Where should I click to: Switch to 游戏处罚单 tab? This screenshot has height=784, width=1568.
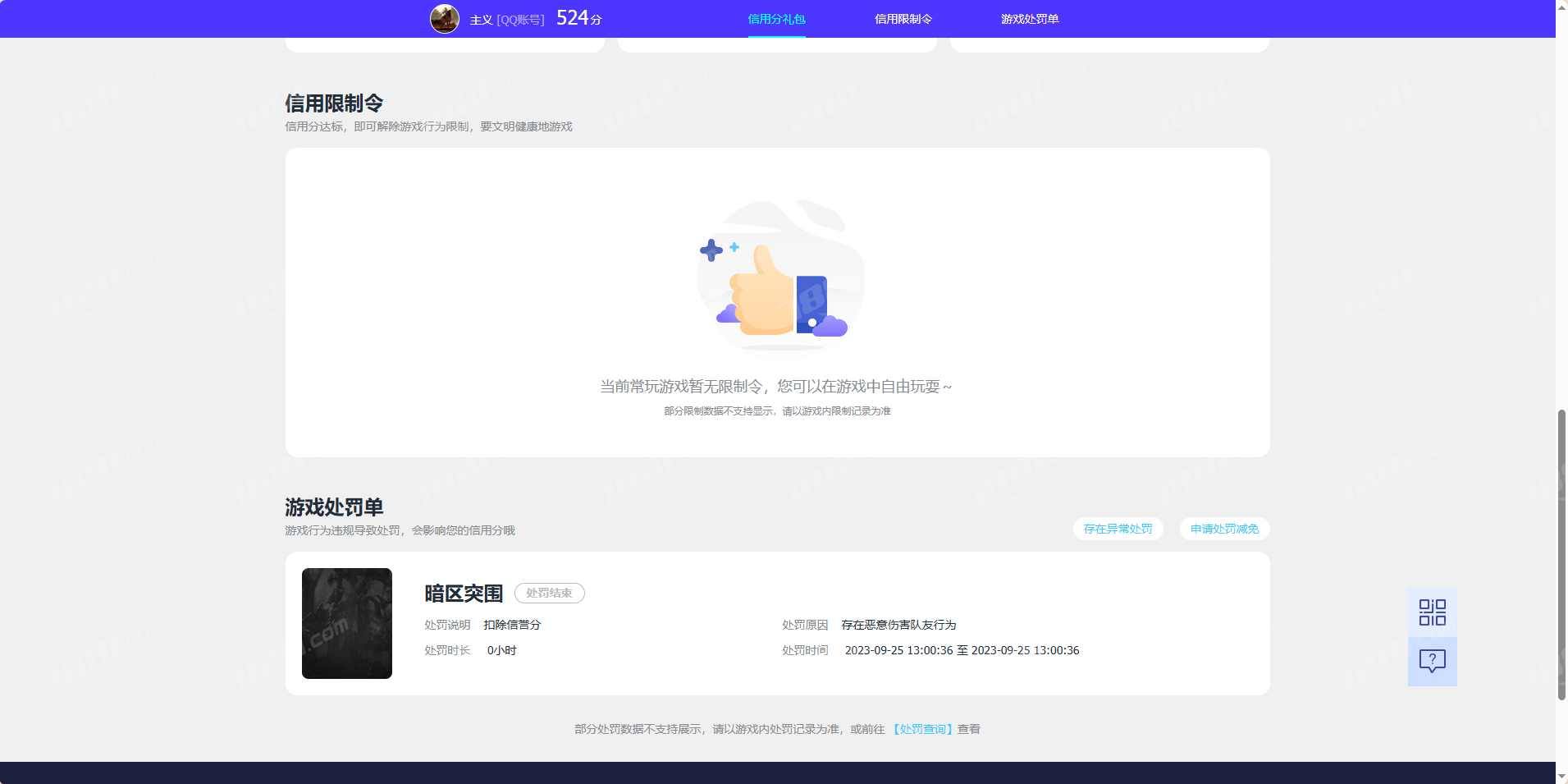(1029, 19)
